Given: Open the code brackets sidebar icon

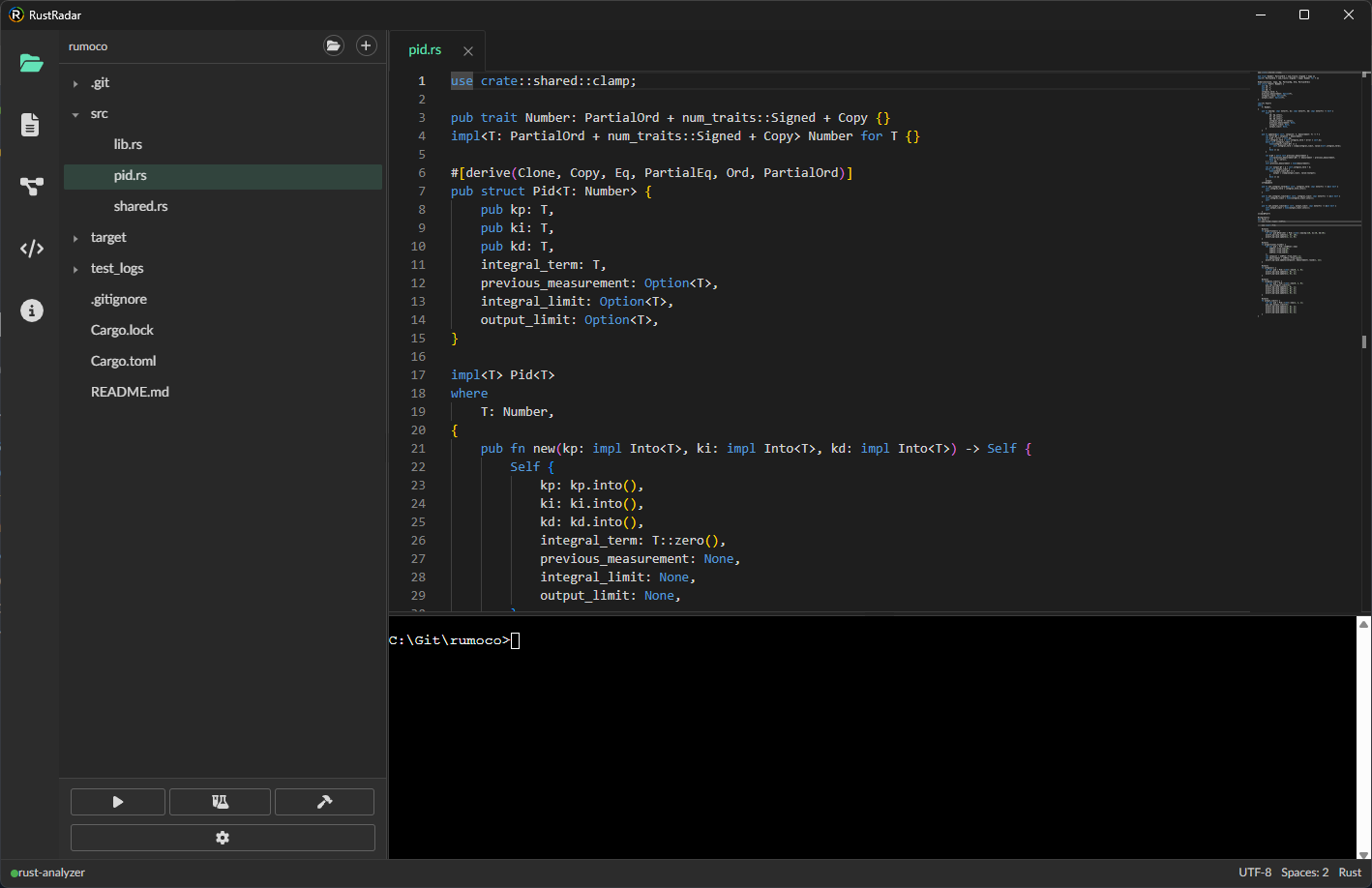Looking at the screenshot, I should [31, 249].
